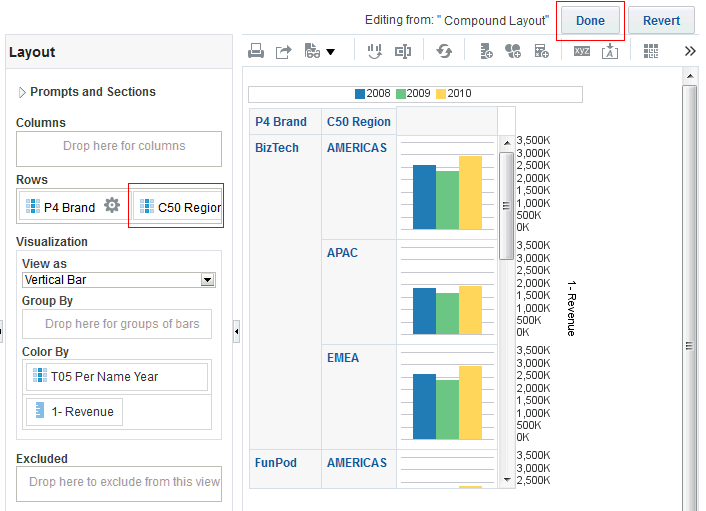
Task: Click the grid layout icon in toolbar
Action: click(651, 50)
